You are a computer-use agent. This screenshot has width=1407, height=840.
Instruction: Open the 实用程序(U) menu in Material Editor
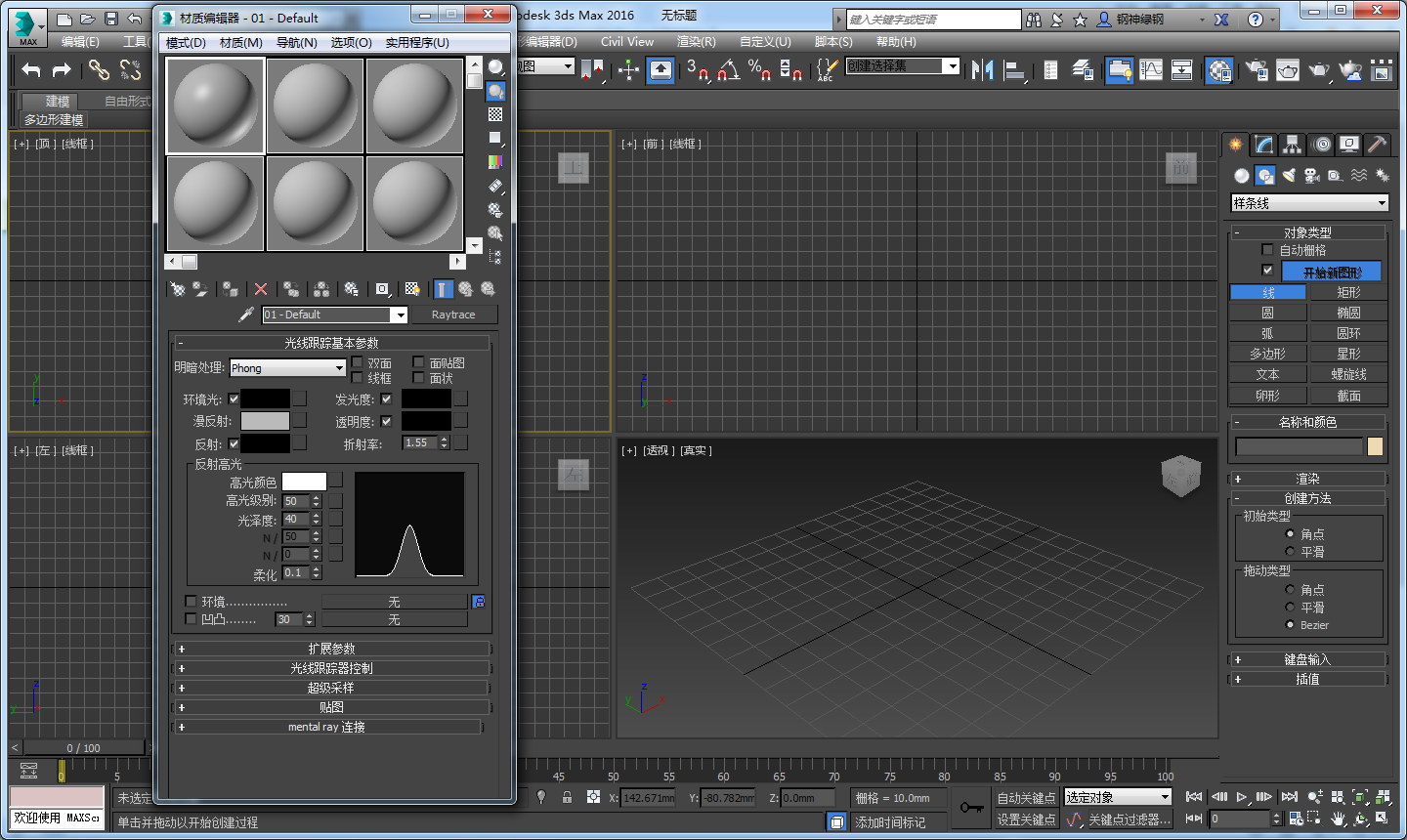(417, 43)
